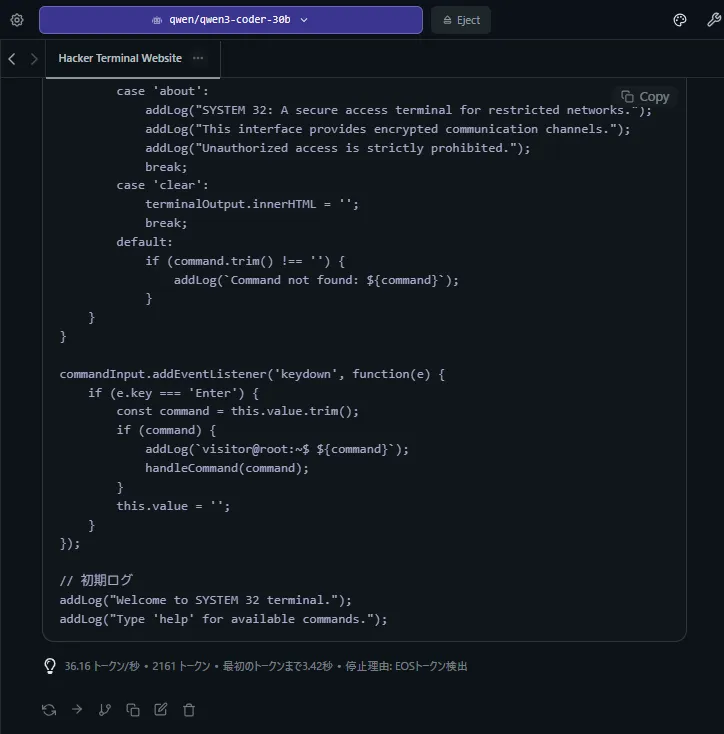This screenshot has height=734, width=724.
Task: Click the continue arrow icon below message
Action: pos(77,710)
